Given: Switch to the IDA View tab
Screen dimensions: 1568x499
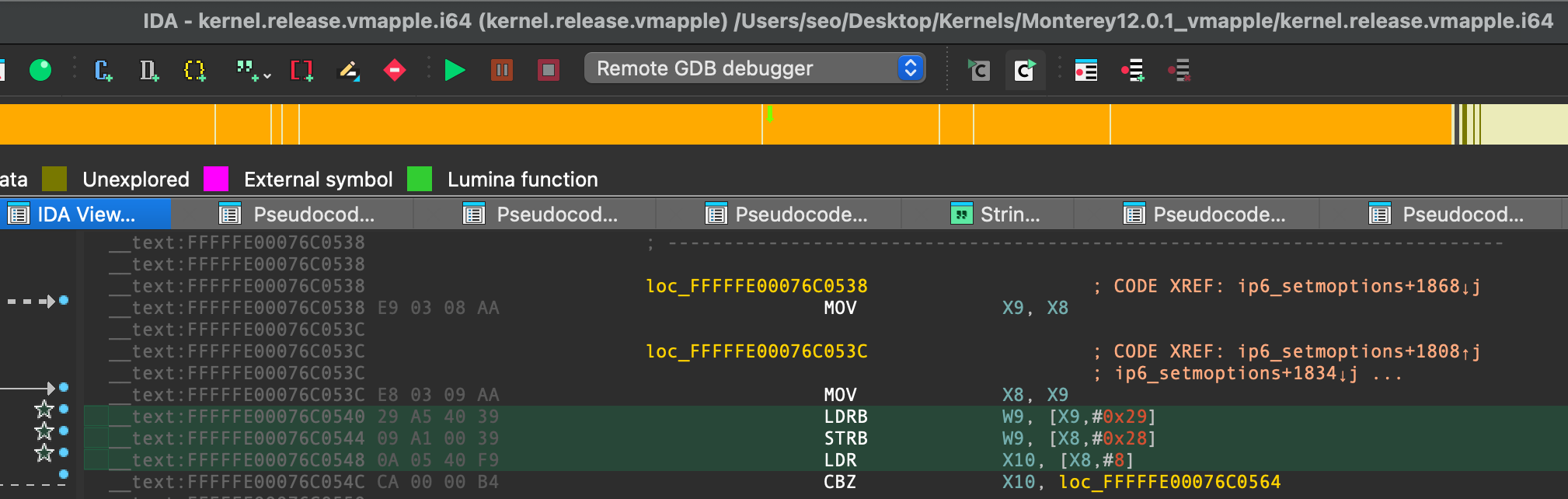Looking at the screenshot, I should pos(85,214).
